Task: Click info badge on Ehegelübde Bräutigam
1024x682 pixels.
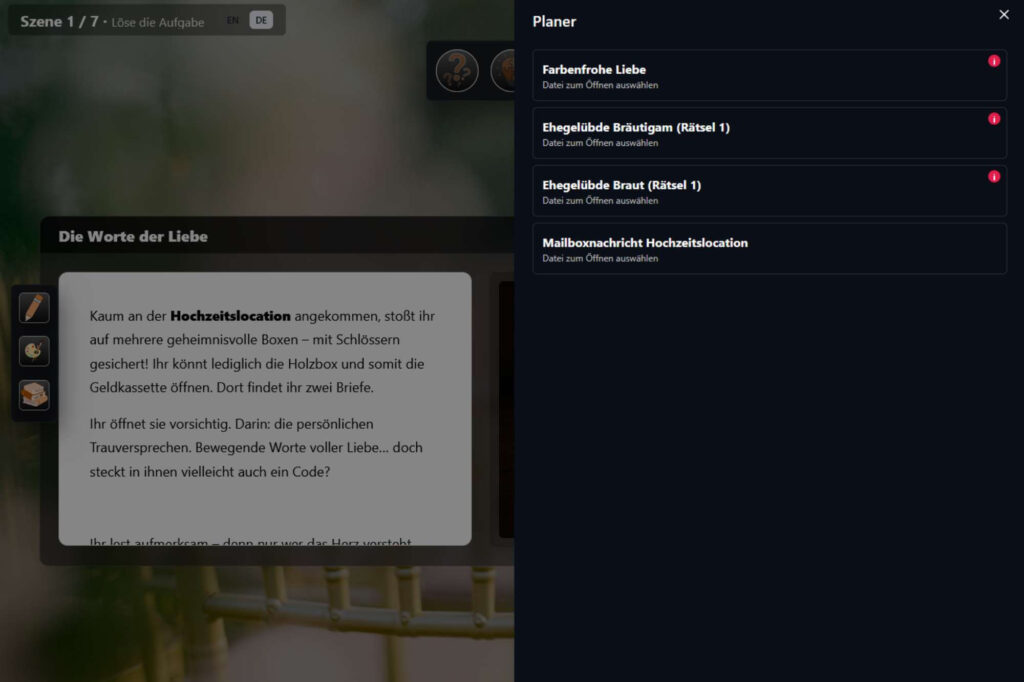Action: [x=993, y=119]
